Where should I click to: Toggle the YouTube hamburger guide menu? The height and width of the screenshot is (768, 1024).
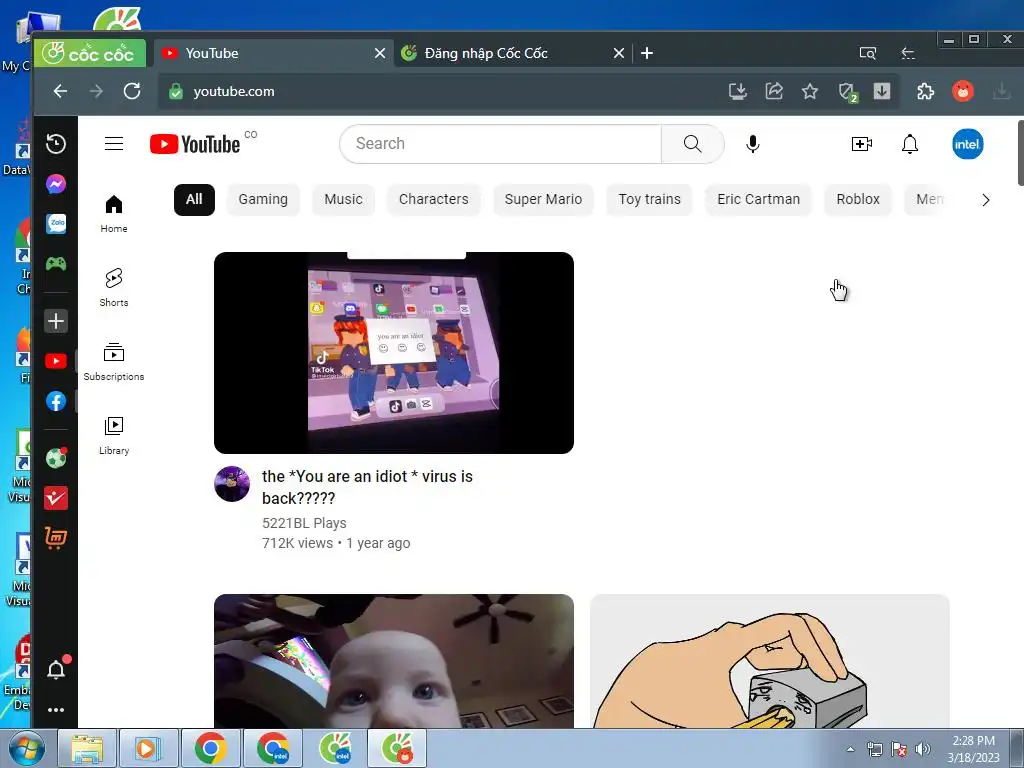[x=114, y=144]
